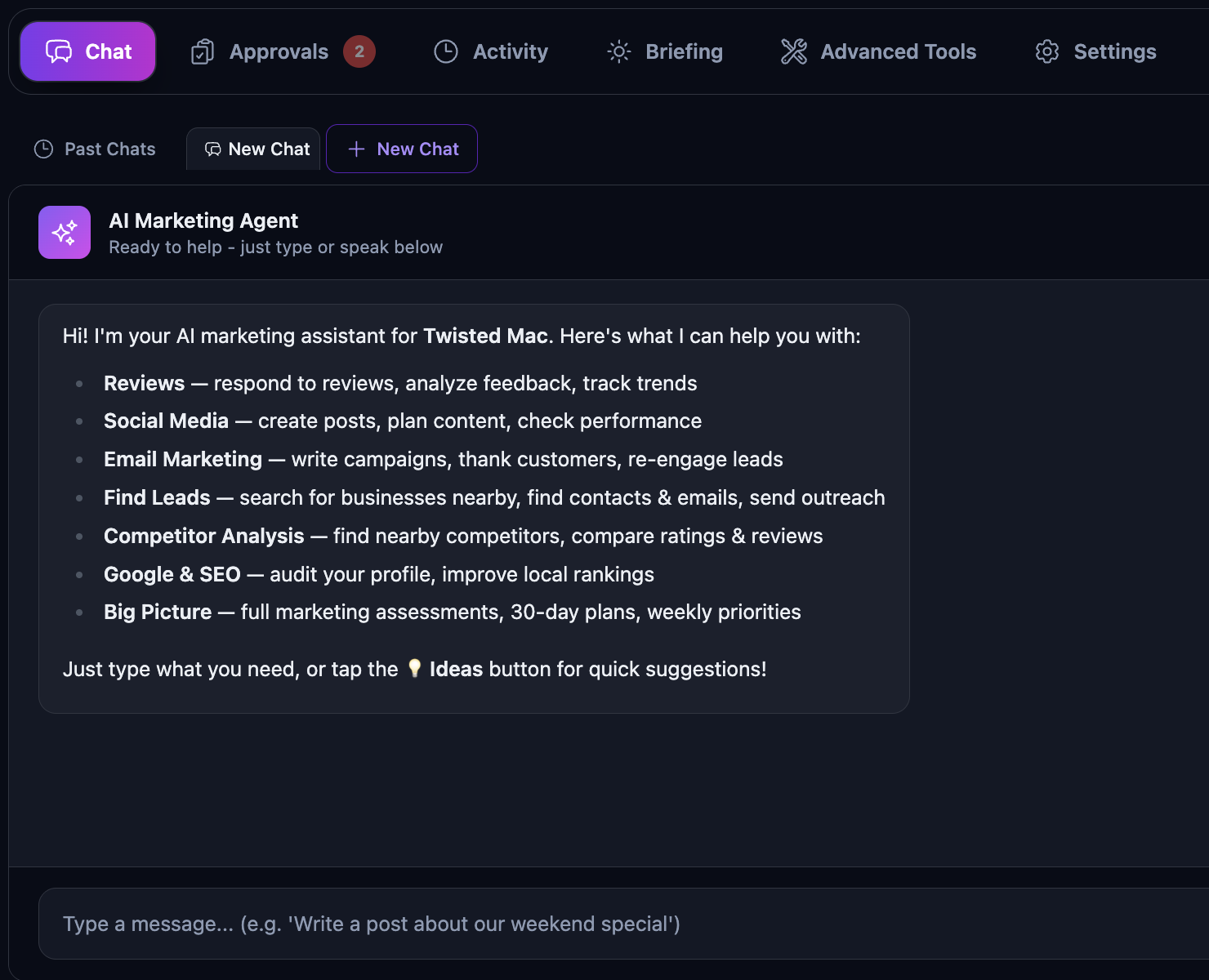Click the bold 'Twisted Mac' business name

tap(485, 336)
